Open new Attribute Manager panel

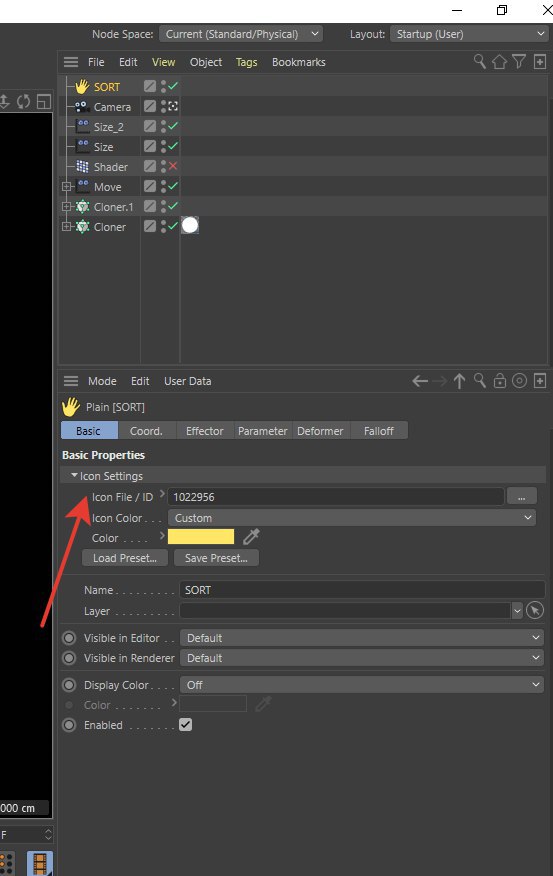(x=540, y=381)
